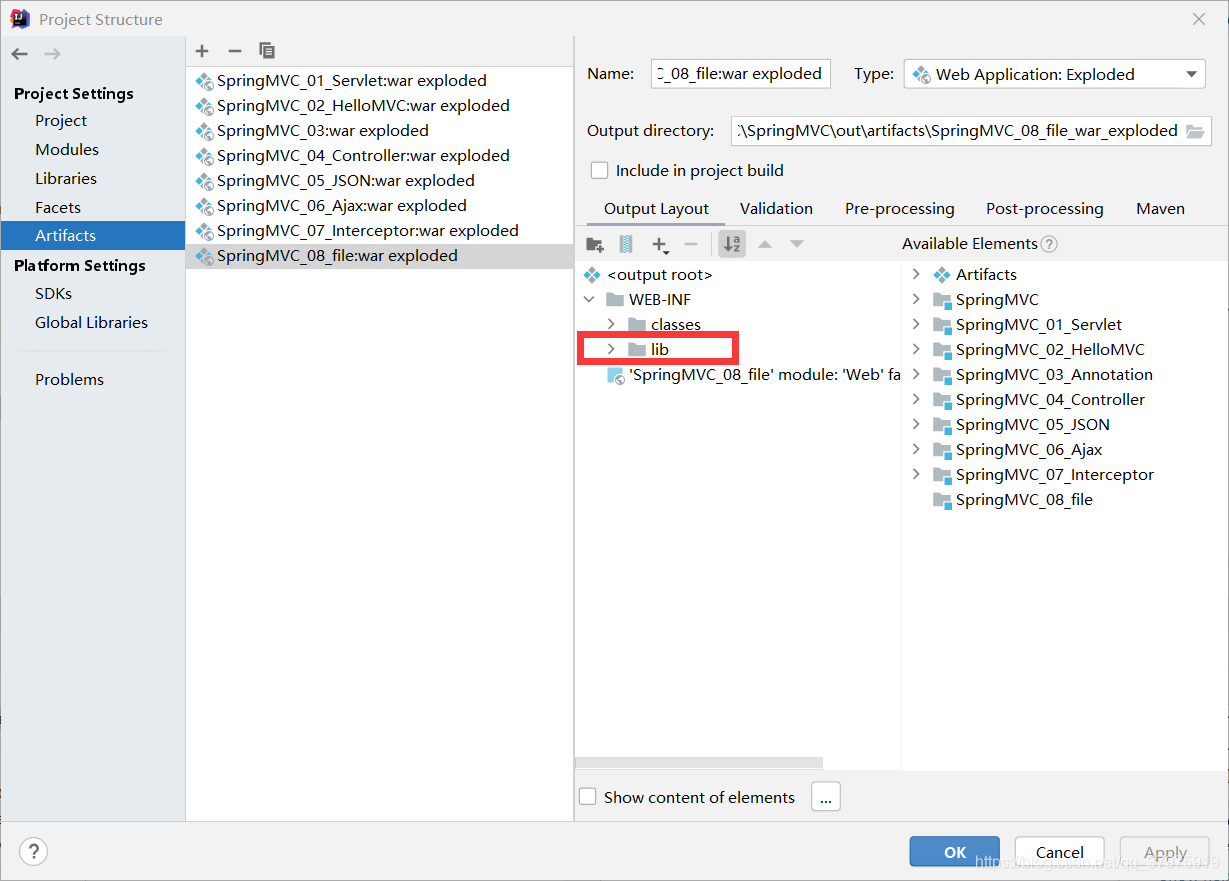Open SDKs under Platform Settings

pyautogui.click(x=53, y=294)
